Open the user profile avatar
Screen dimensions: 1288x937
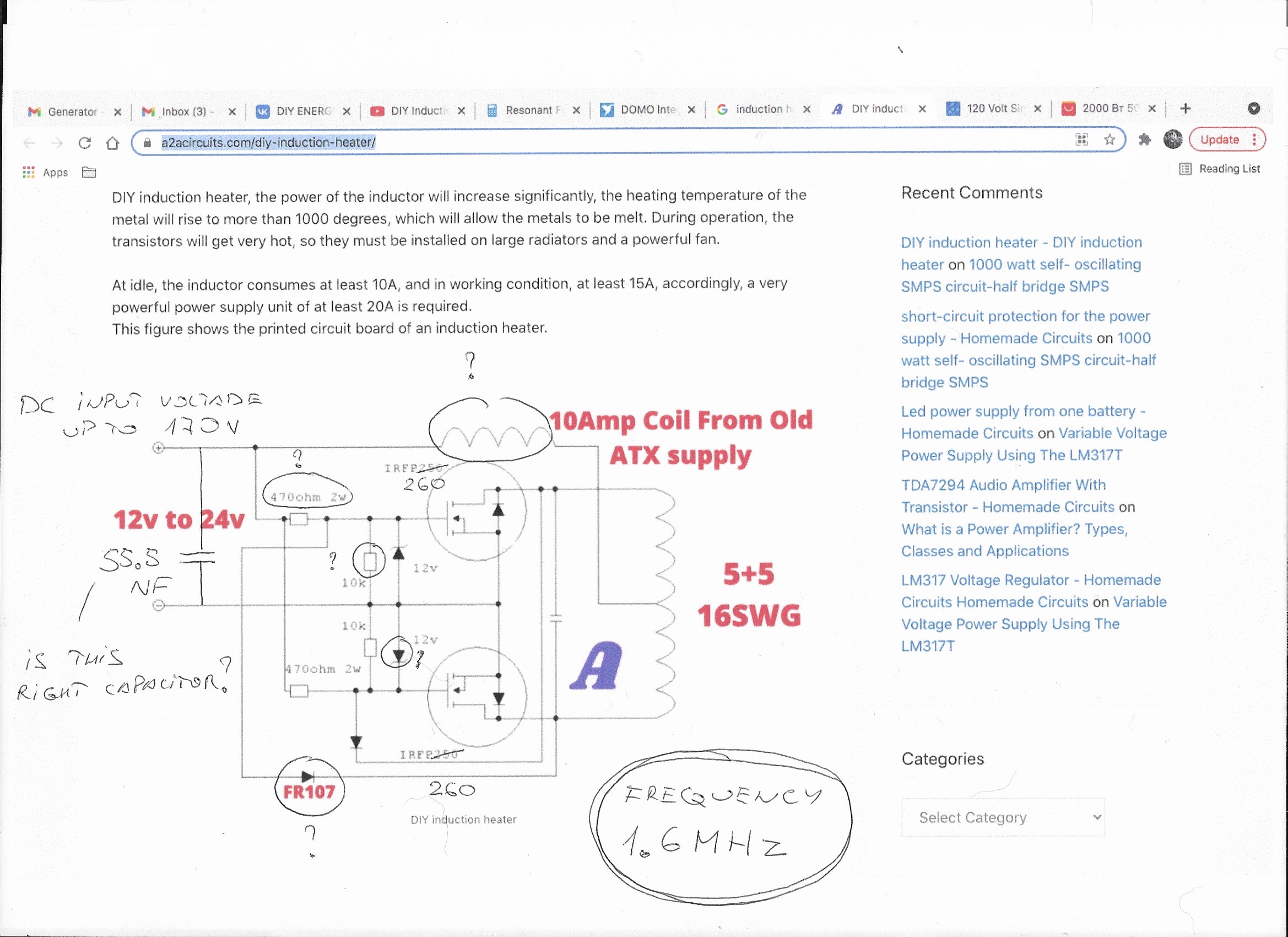point(1172,139)
